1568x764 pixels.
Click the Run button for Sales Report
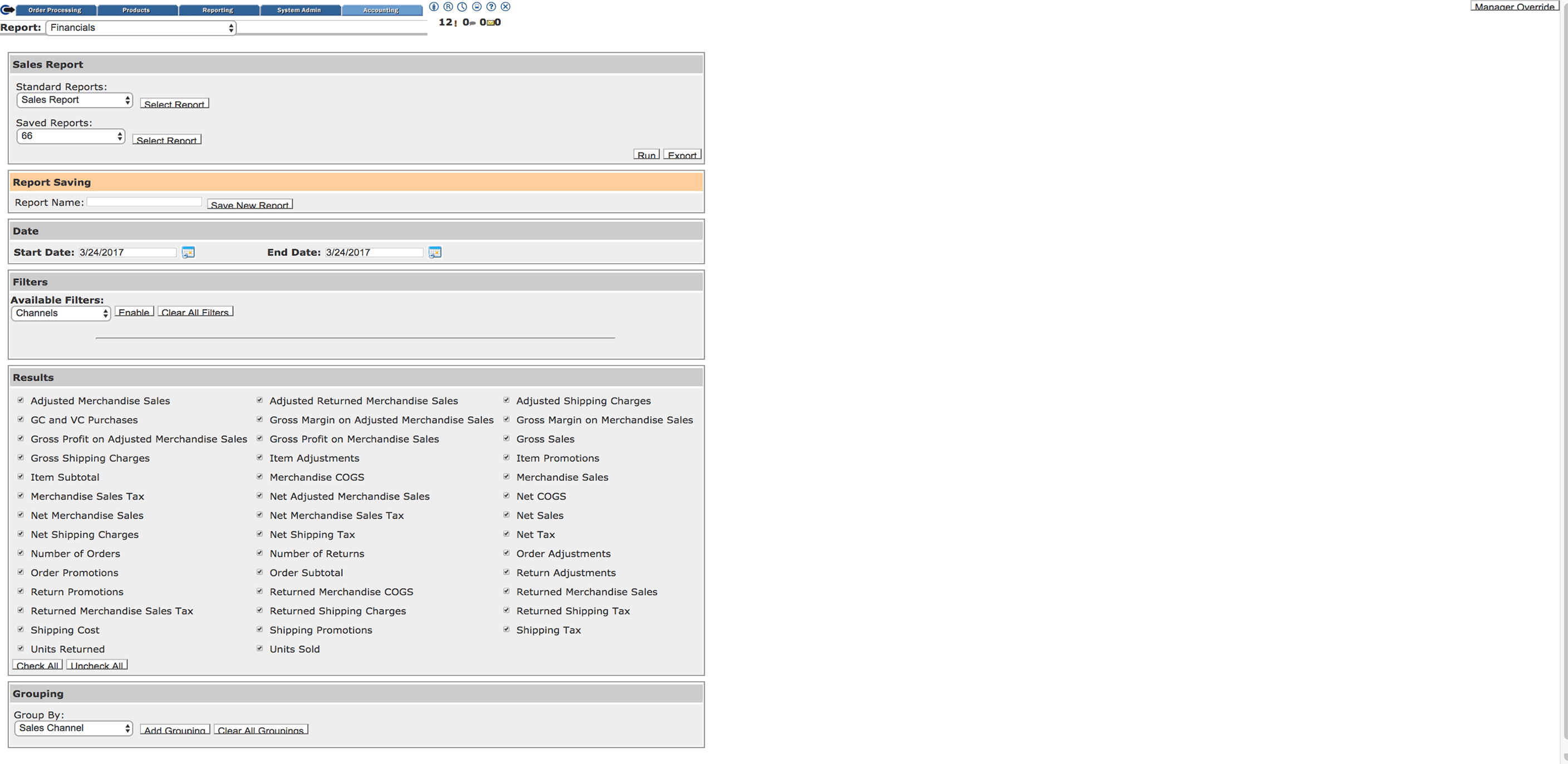[648, 154]
